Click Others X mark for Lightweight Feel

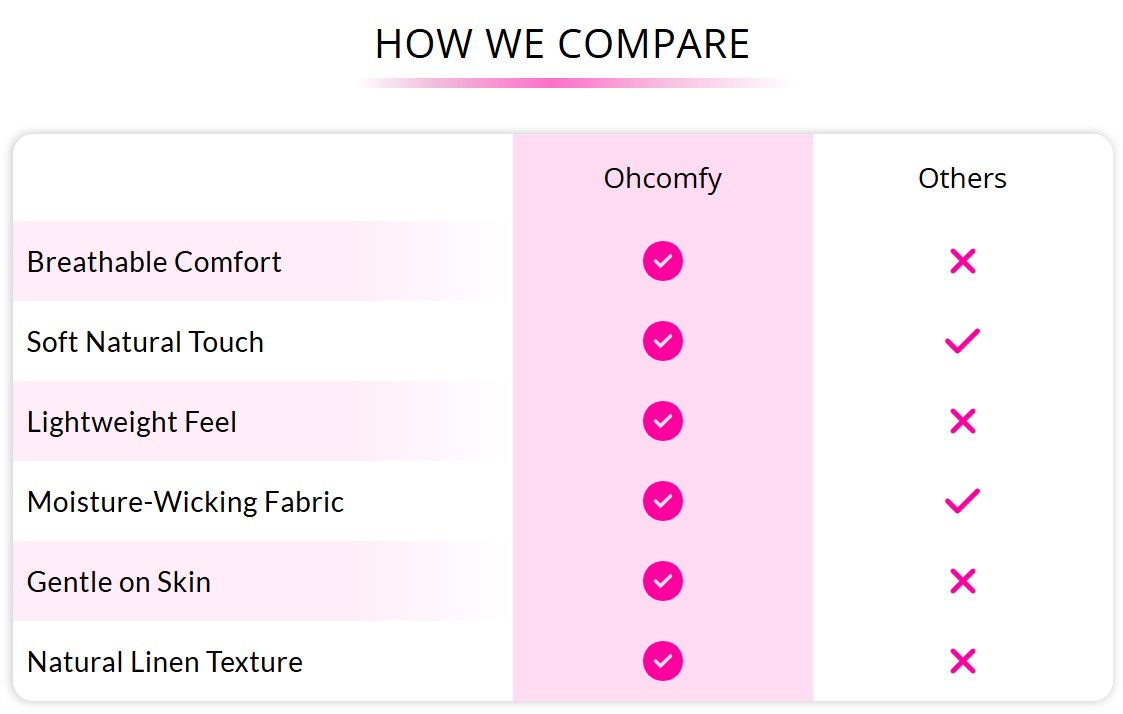(x=963, y=421)
